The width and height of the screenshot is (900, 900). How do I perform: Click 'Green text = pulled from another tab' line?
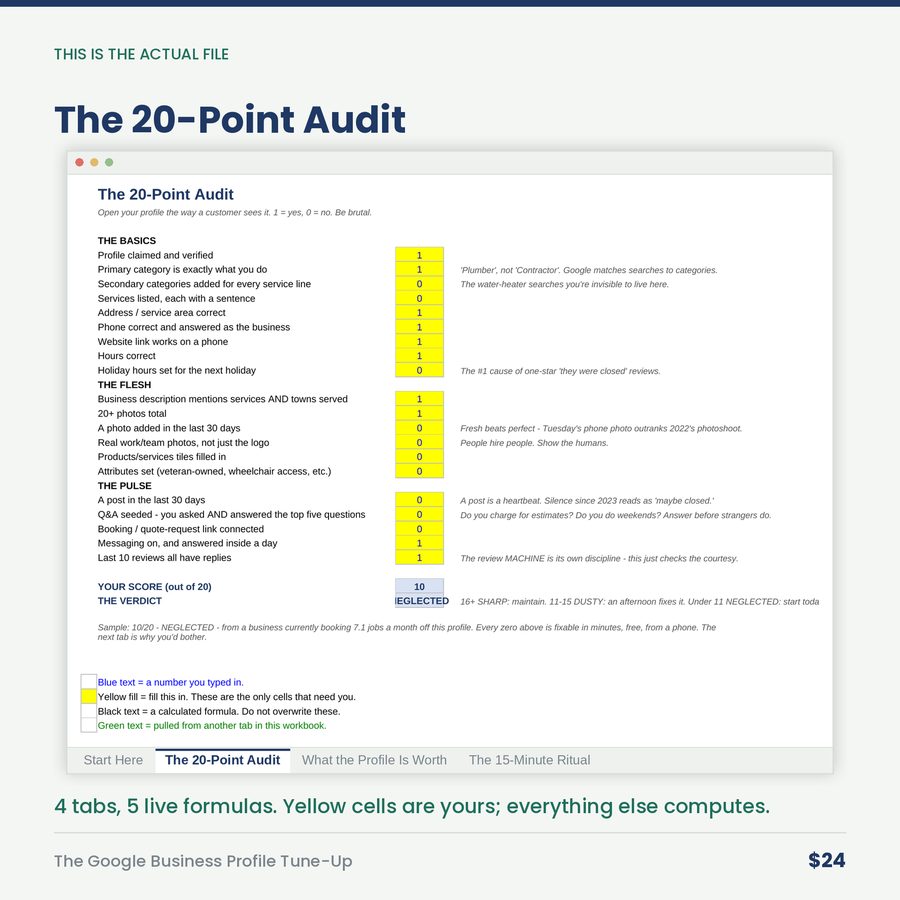coord(212,726)
